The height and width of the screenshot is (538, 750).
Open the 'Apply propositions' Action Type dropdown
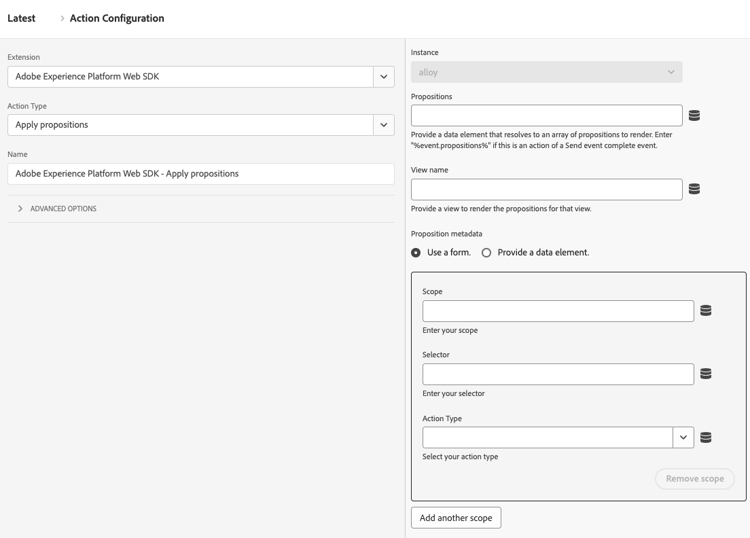coord(384,125)
